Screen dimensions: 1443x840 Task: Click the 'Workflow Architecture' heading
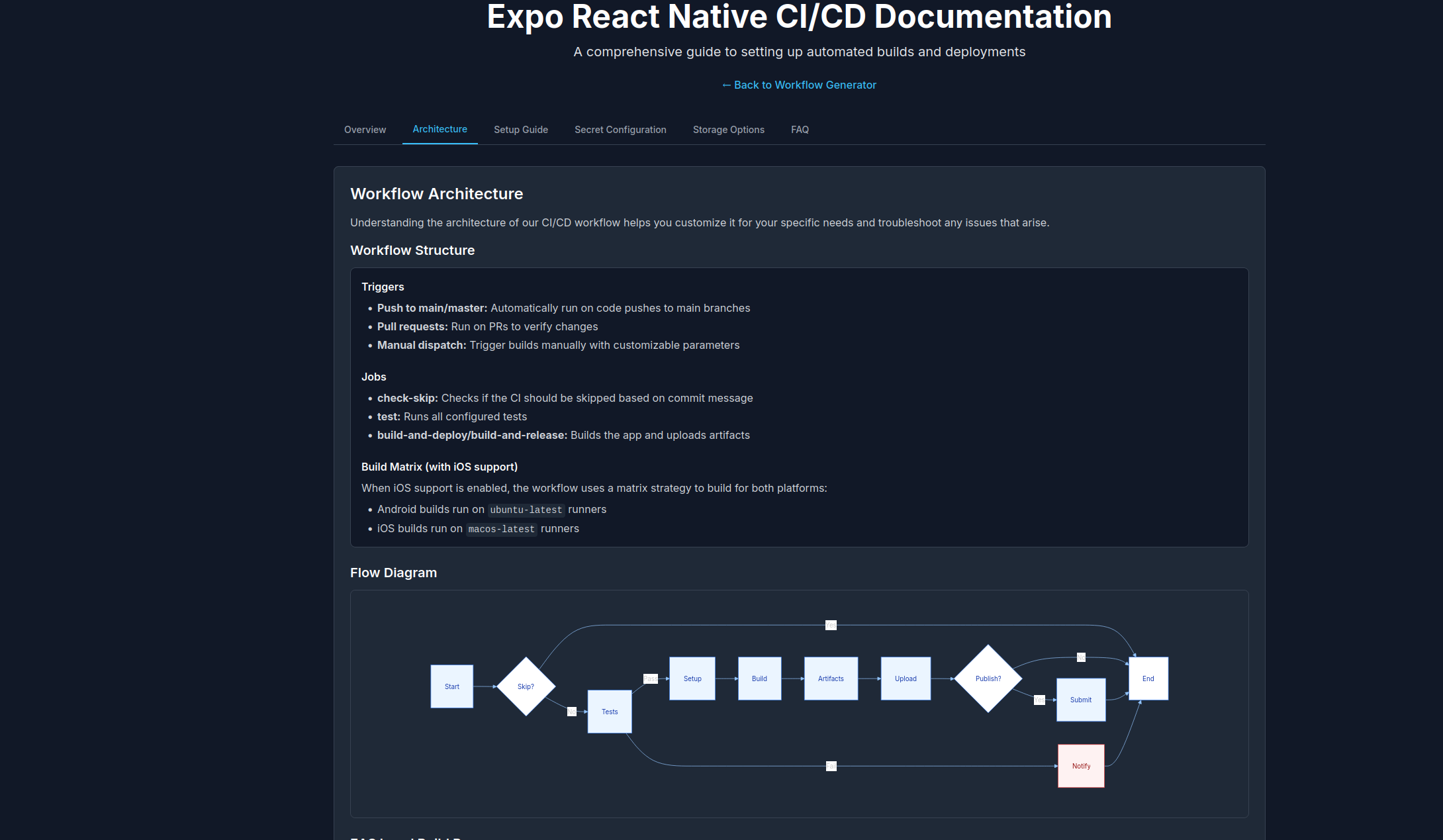[x=437, y=194]
